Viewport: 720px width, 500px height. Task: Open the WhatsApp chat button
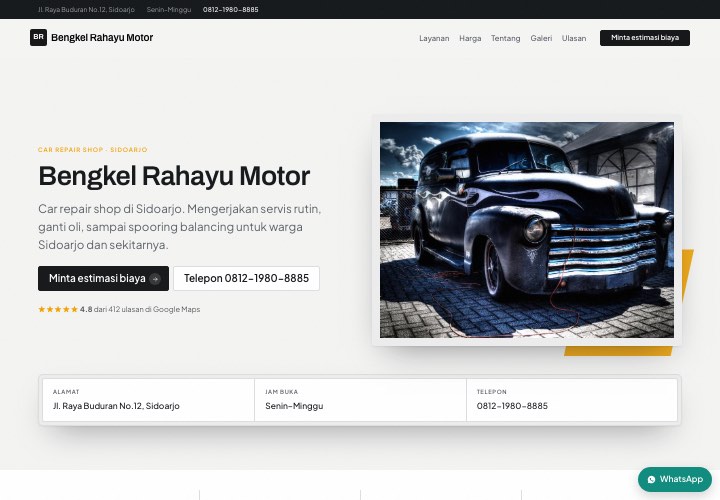pyautogui.click(x=675, y=479)
